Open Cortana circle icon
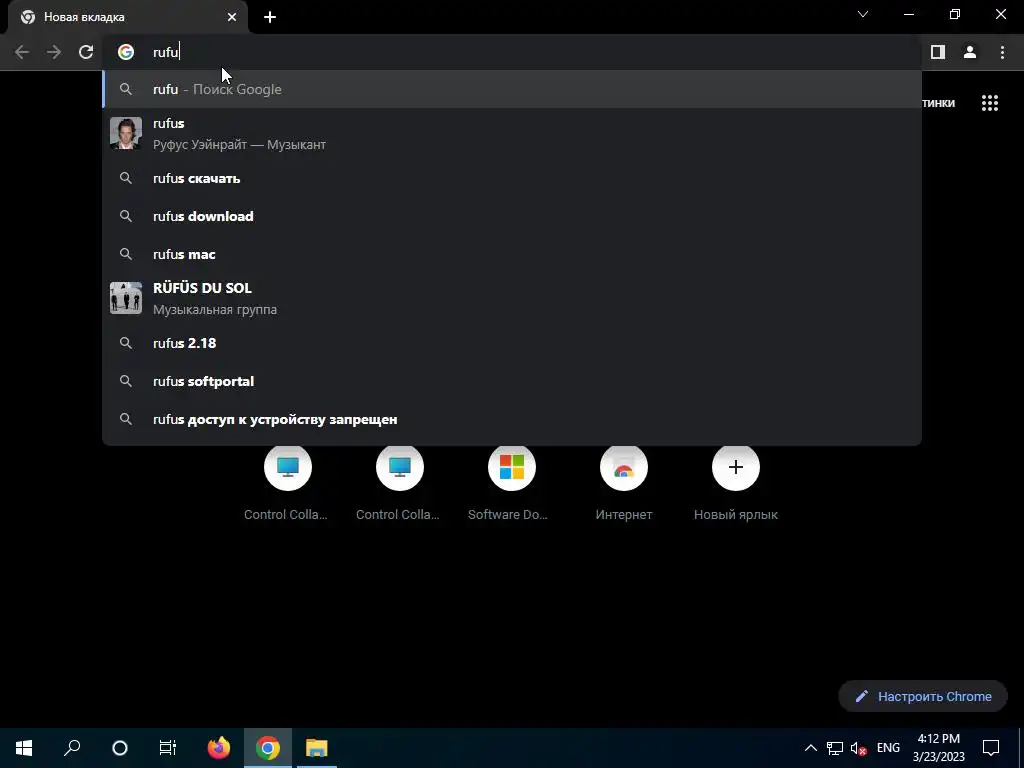Screen dimensions: 1024x768 120,748
